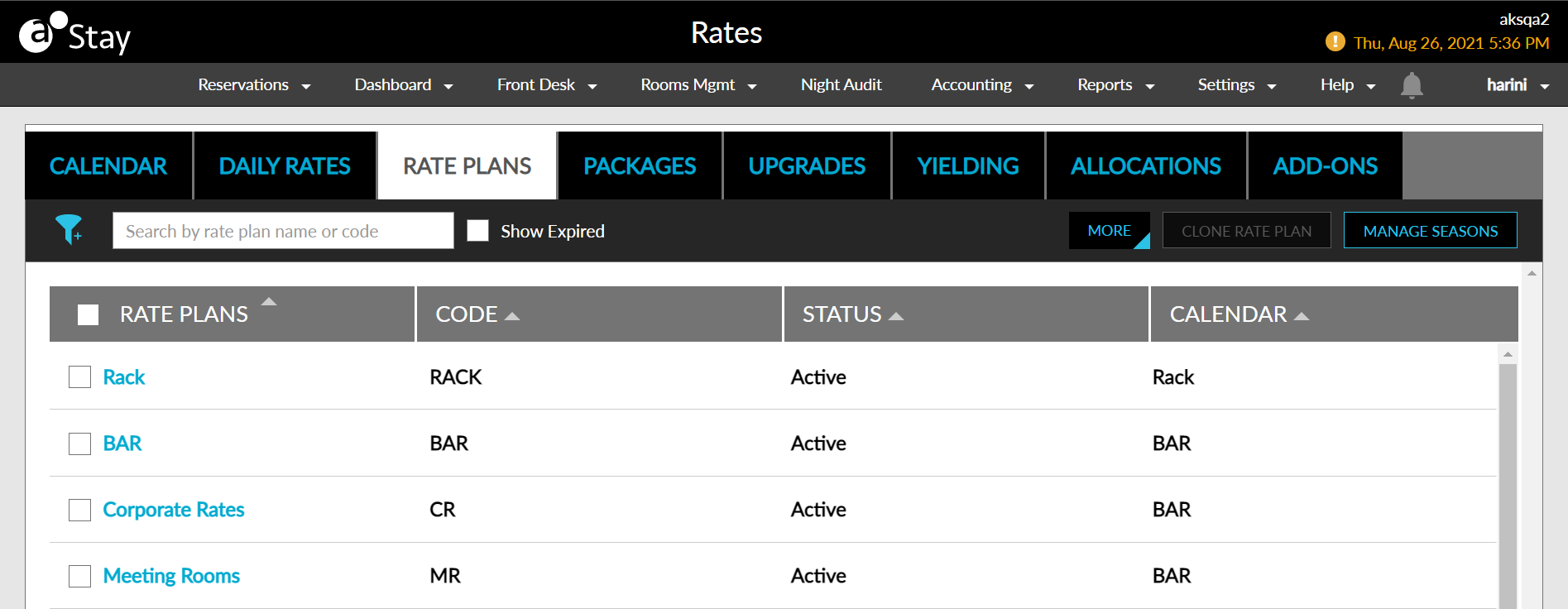Click the filter funnel icon
1568x609 pixels.
coord(69,229)
